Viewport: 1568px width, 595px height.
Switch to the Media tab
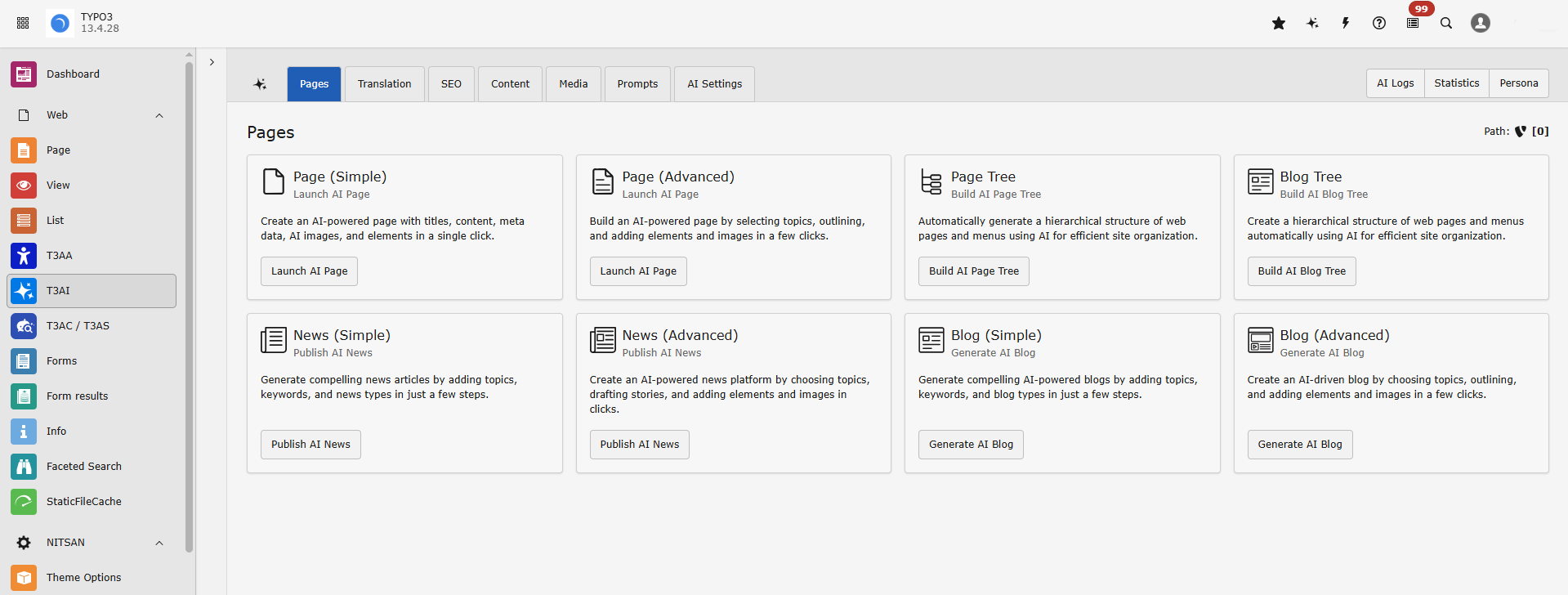click(574, 84)
